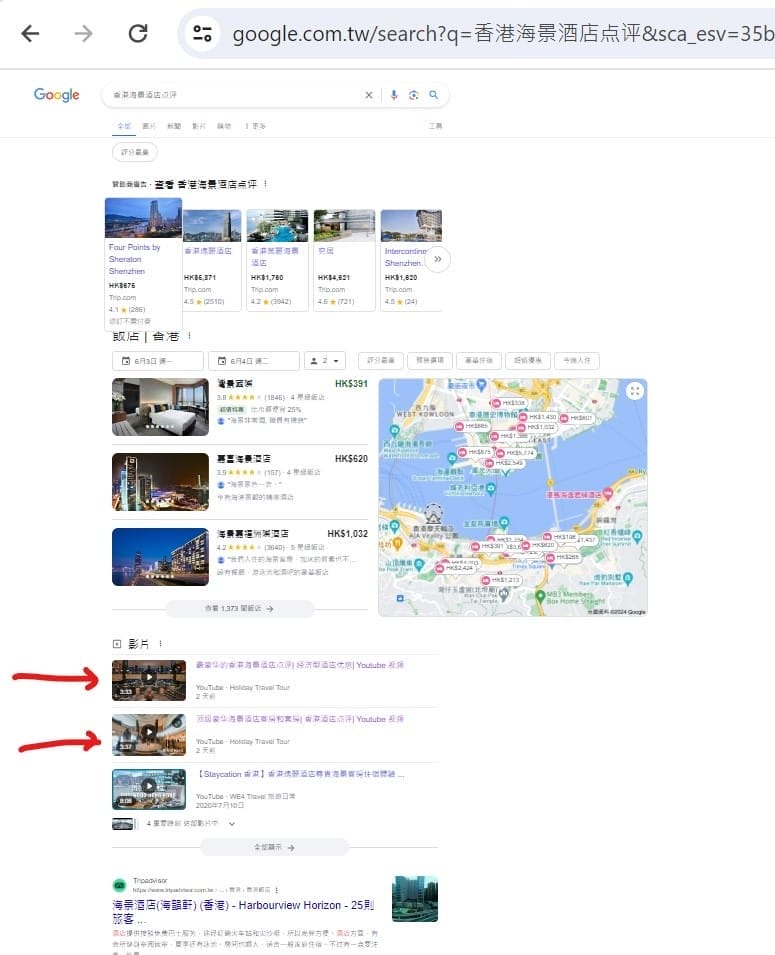Select the Four Points by Sheraton Shenzhen card
This screenshot has width=775, height=955.
143,260
